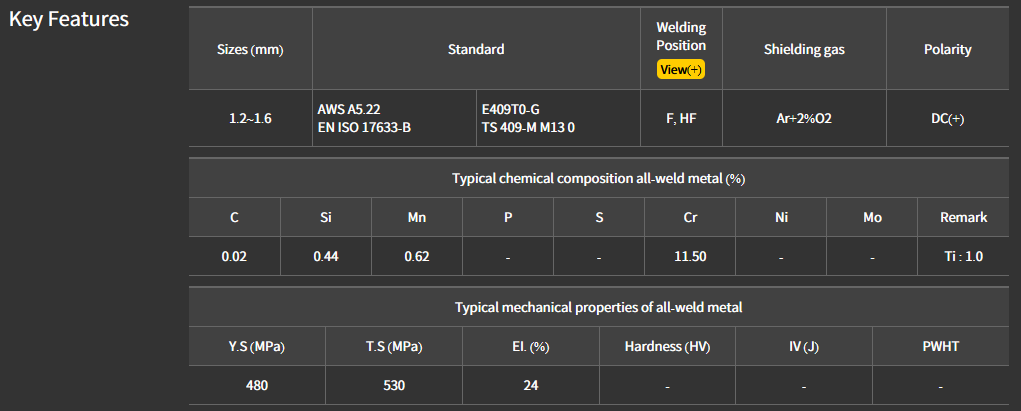Click the Ti : 1.0 remark cell

click(964, 256)
